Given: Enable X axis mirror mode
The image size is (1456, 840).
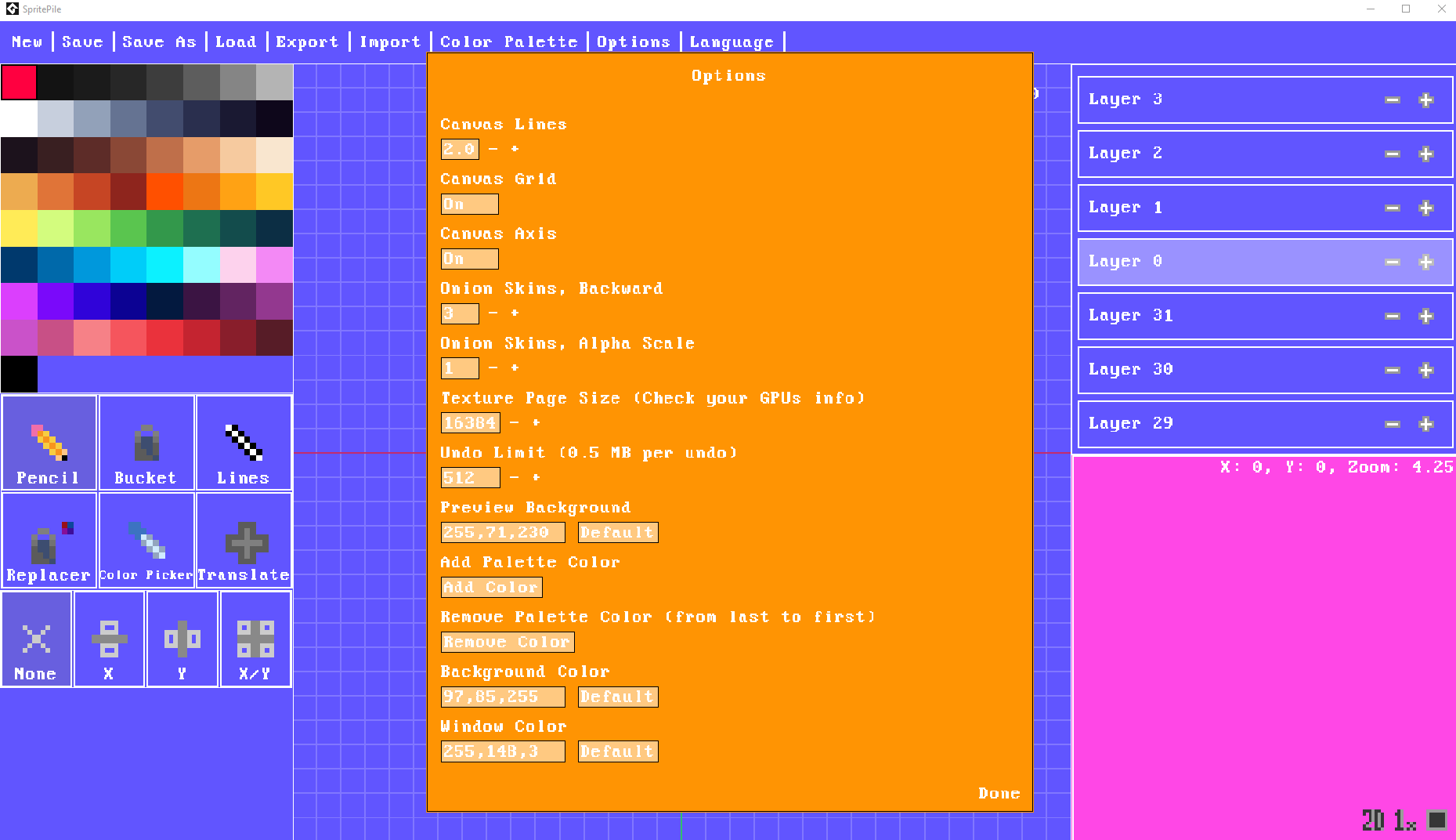Looking at the screenshot, I should click(x=109, y=639).
